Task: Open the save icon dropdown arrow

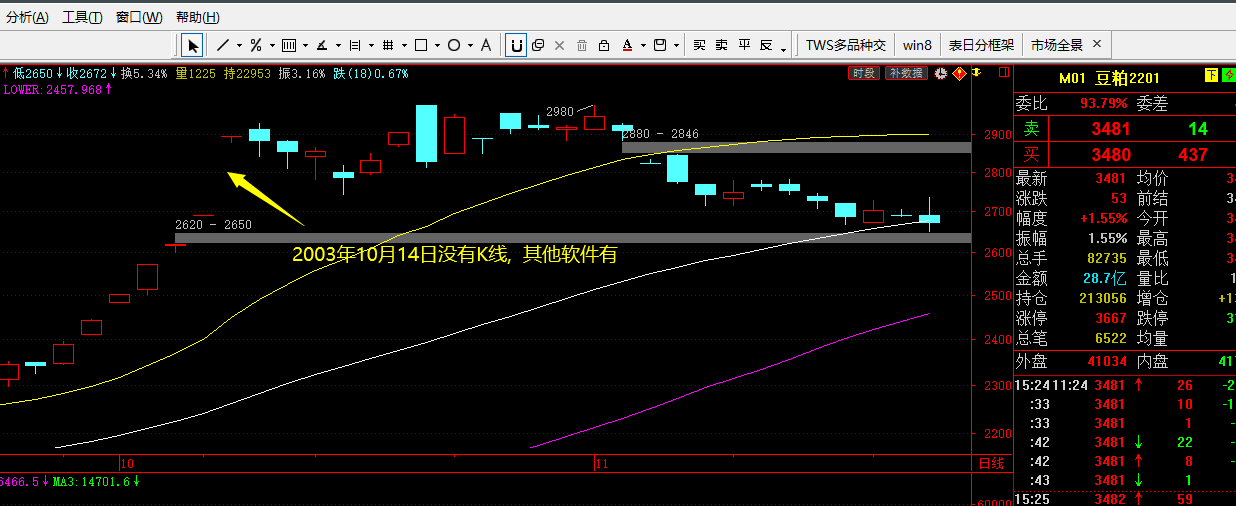Action: tap(677, 45)
